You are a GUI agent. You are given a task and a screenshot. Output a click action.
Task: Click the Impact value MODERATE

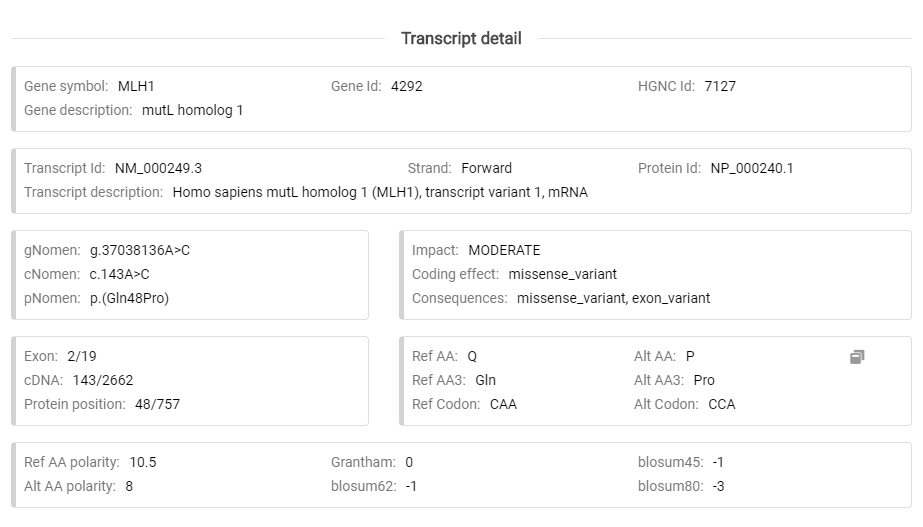pos(504,250)
